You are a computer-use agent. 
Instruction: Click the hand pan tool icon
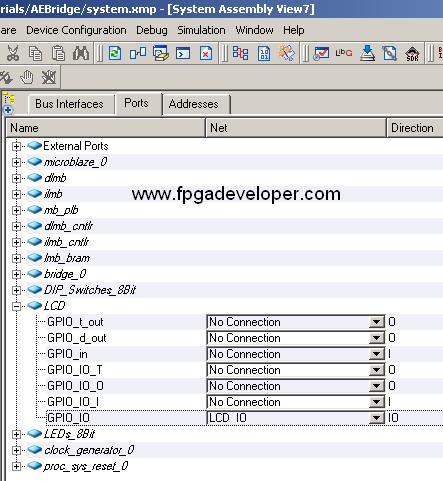click(27, 77)
